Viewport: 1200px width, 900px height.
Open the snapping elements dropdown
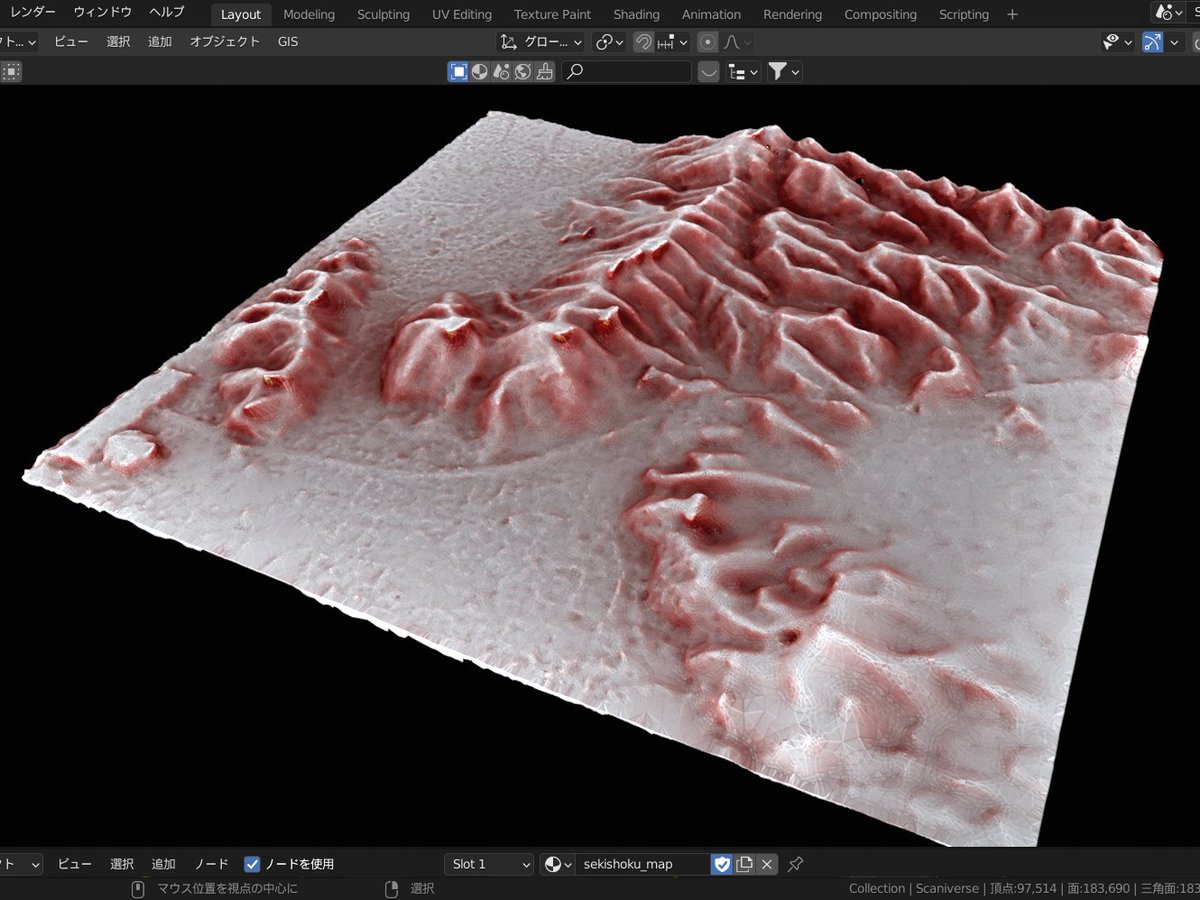tap(673, 42)
